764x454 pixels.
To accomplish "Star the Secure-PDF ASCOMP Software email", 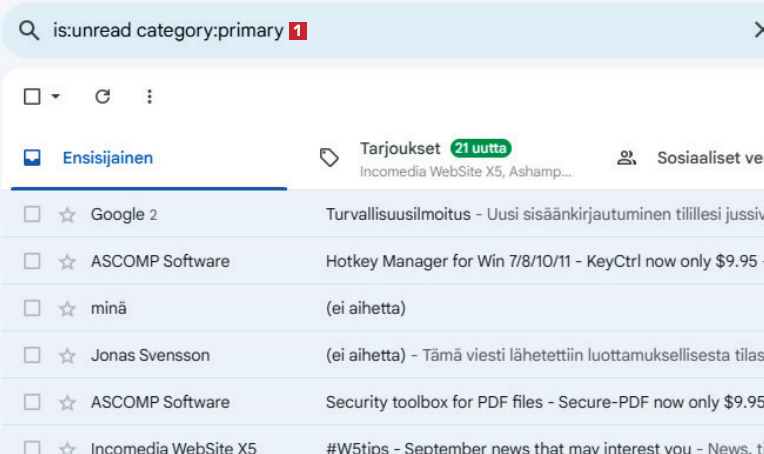I will pyautogui.click(x=67, y=403).
